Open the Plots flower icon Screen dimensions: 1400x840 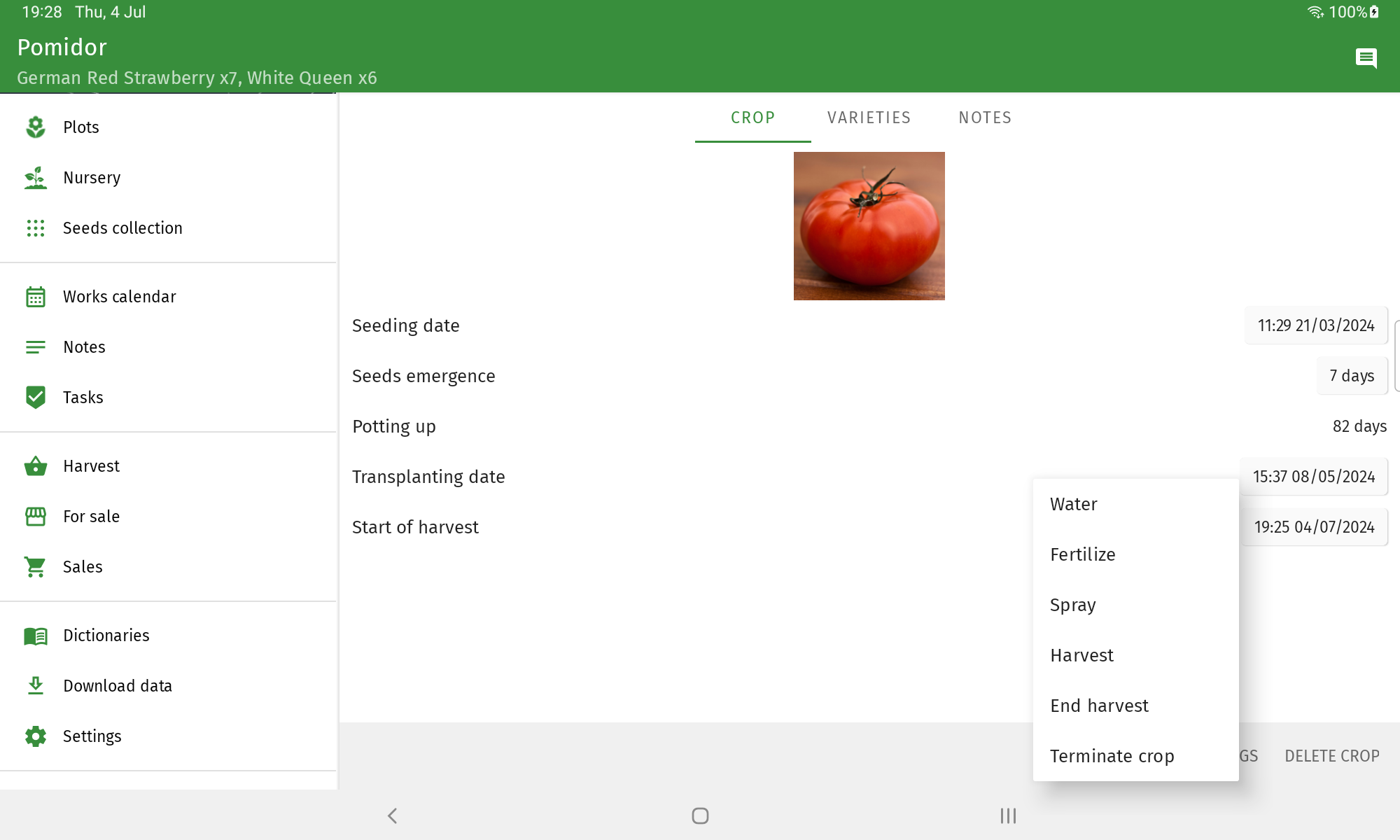pos(35,127)
